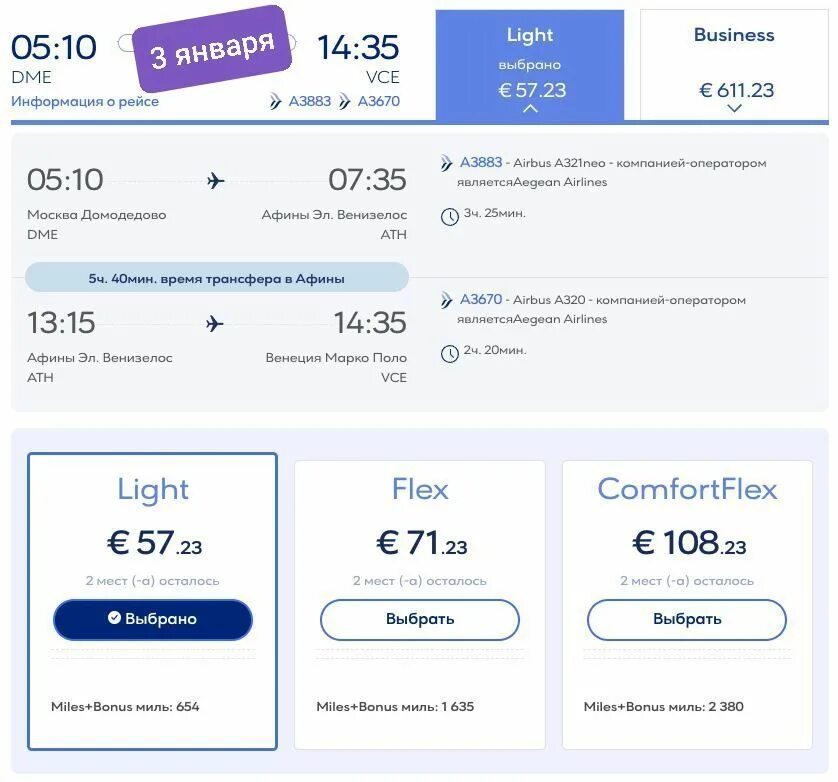This screenshot has width=838, height=782.
Task: Choose the Flex fare with Выбрать
Action: click(420, 620)
